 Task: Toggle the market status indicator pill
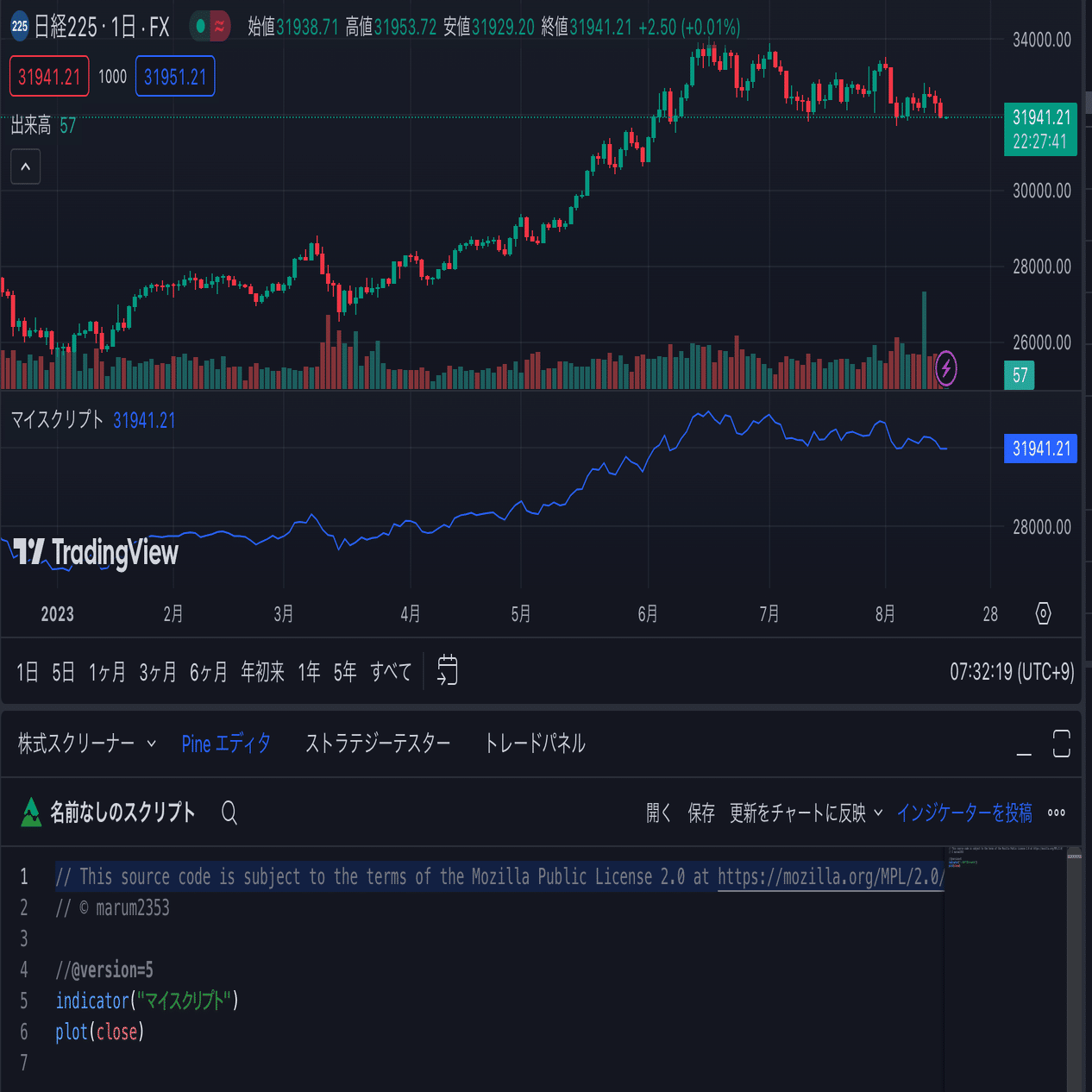(x=210, y=27)
